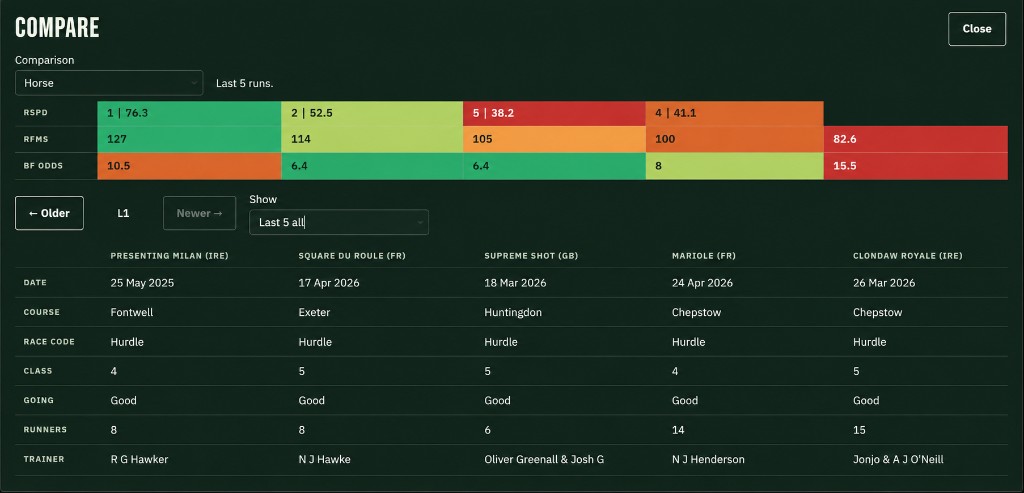Select the Supreme Shot (GB) column header

(531, 256)
